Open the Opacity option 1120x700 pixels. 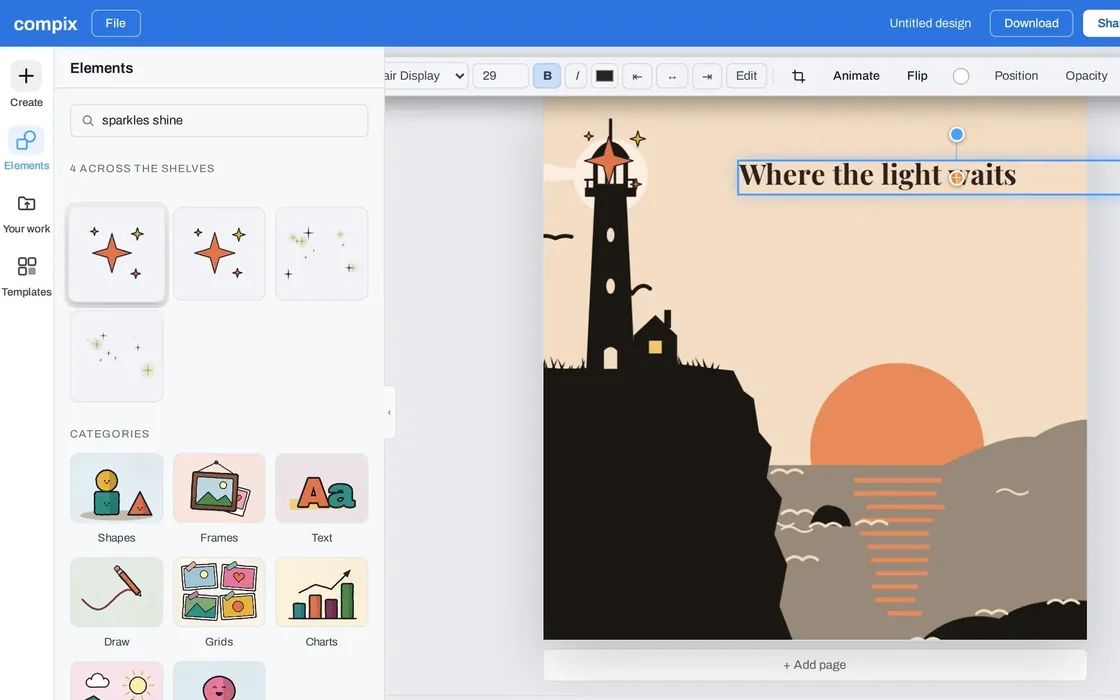(x=1086, y=76)
